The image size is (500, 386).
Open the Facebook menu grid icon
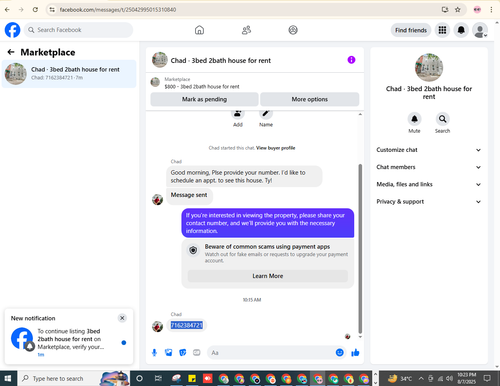point(442,30)
